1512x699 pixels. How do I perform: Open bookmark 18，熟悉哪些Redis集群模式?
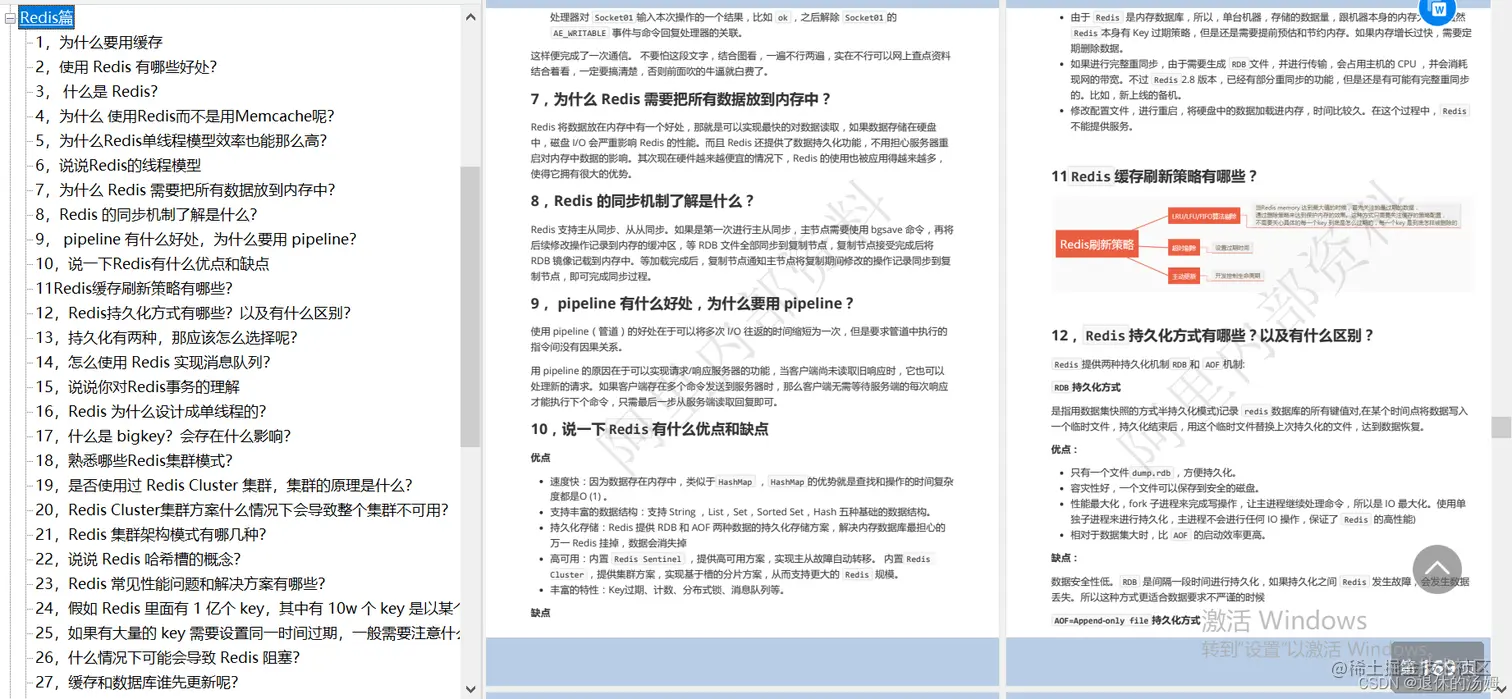[134, 460]
